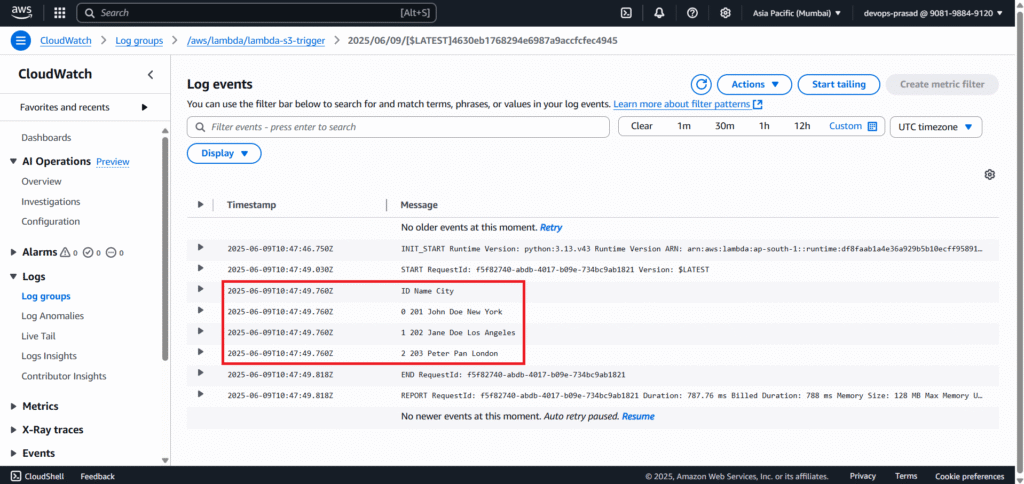Click the calendar icon next to Custom
This screenshot has width=1024, height=484.
click(872, 126)
